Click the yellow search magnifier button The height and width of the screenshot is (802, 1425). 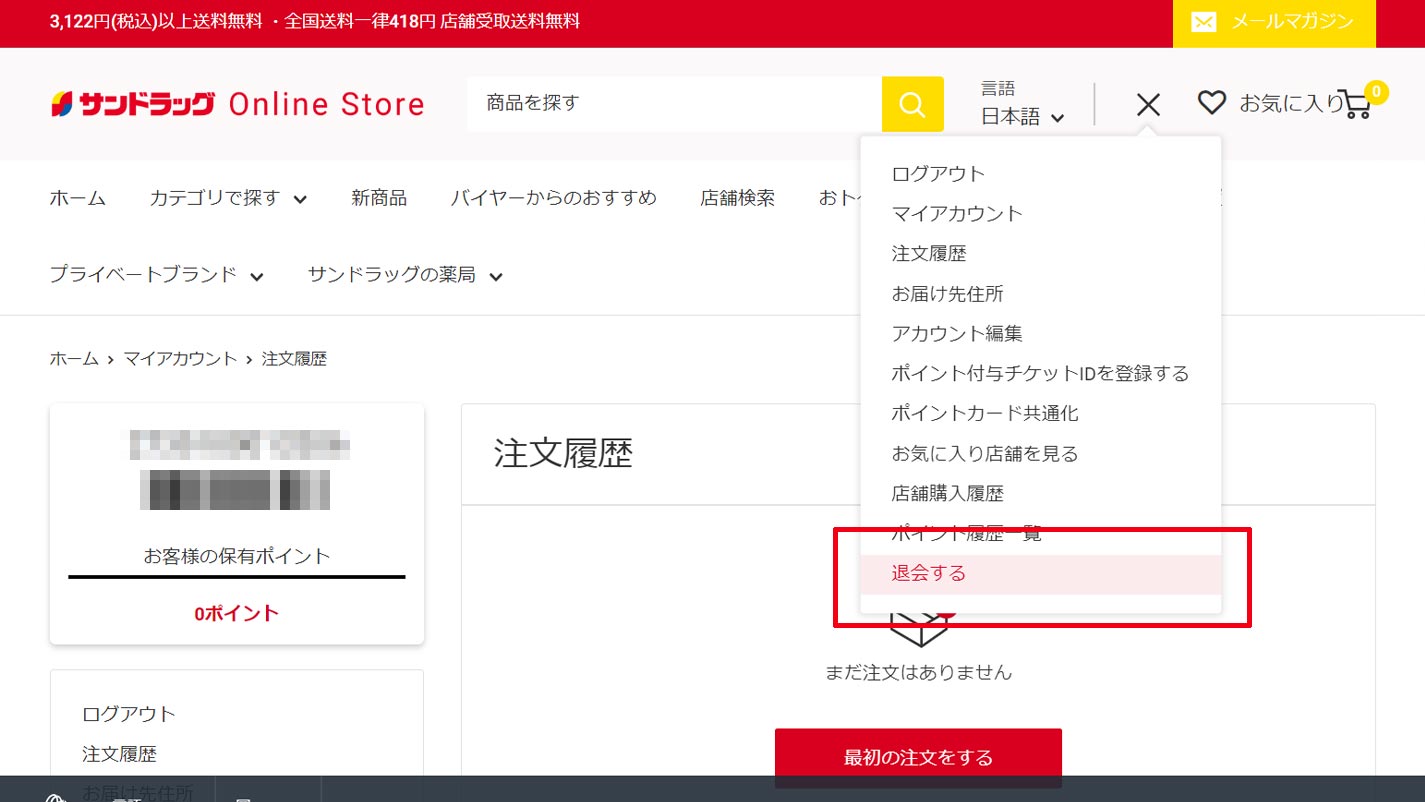tap(912, 104)
